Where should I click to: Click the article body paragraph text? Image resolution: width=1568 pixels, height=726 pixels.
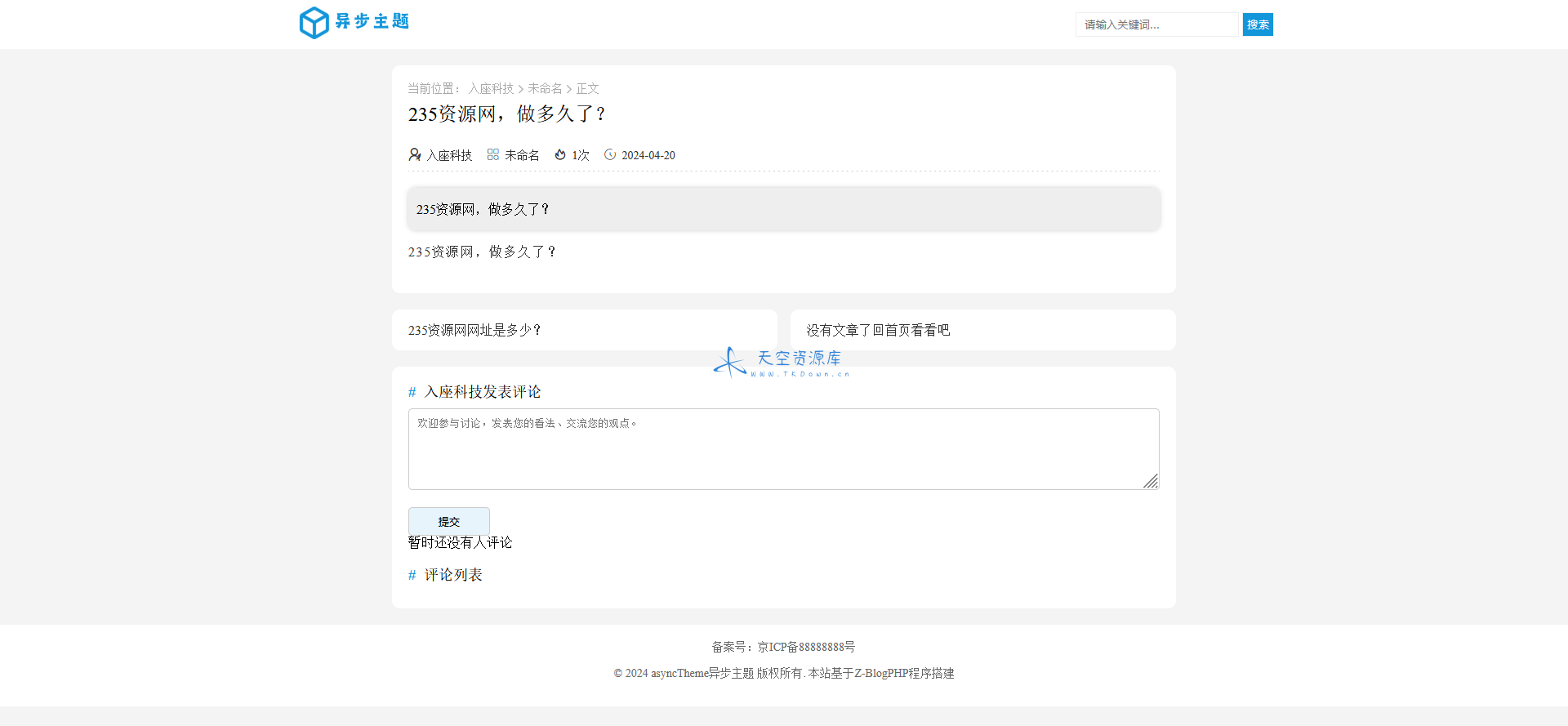click(x=482, y=252)
